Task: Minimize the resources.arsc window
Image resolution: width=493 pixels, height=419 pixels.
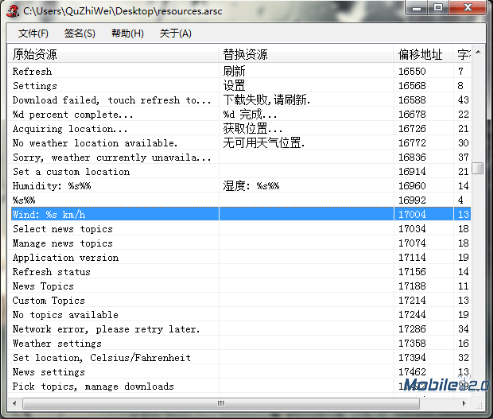Action: pyautogui.click(x=417, y=8)
